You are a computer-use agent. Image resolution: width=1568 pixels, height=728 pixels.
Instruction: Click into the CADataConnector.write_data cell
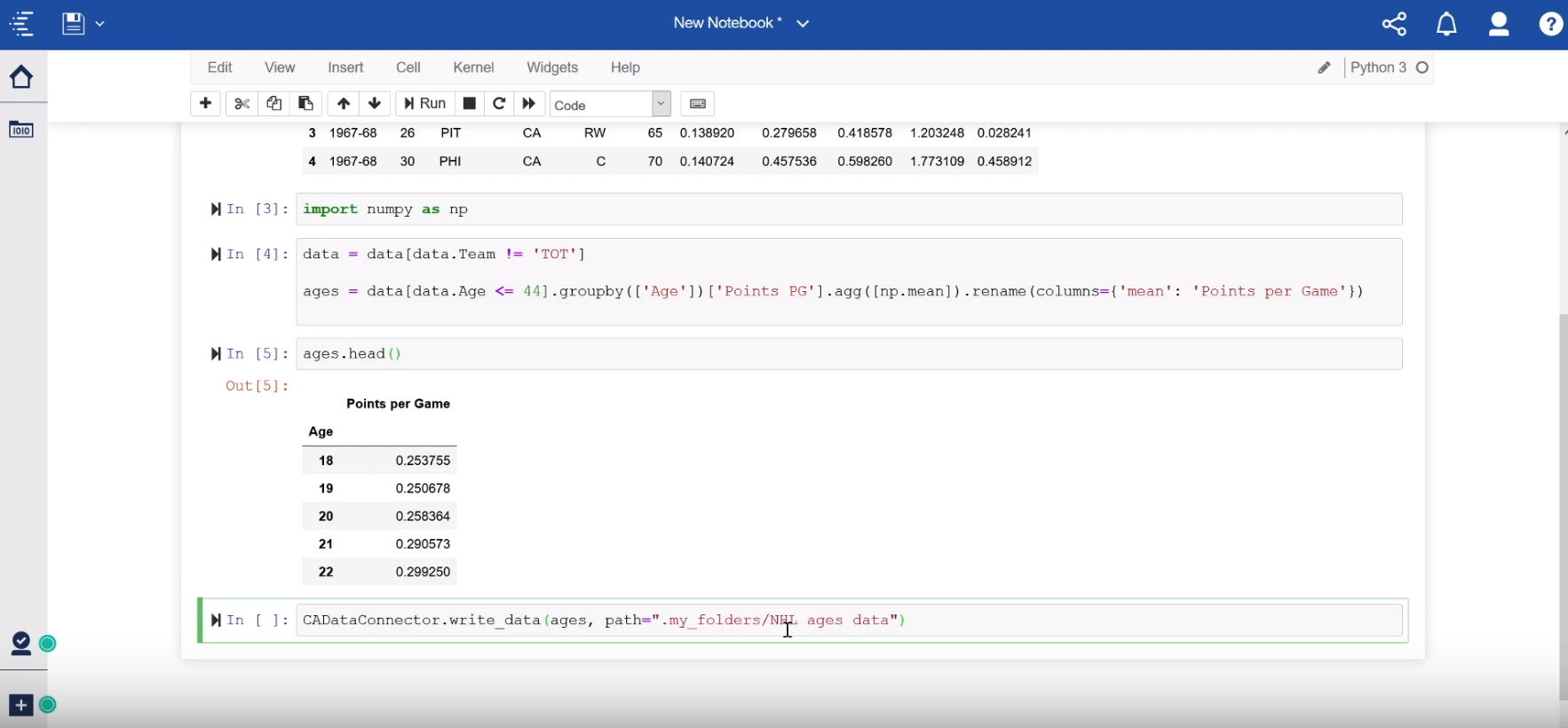coord(849,621)
